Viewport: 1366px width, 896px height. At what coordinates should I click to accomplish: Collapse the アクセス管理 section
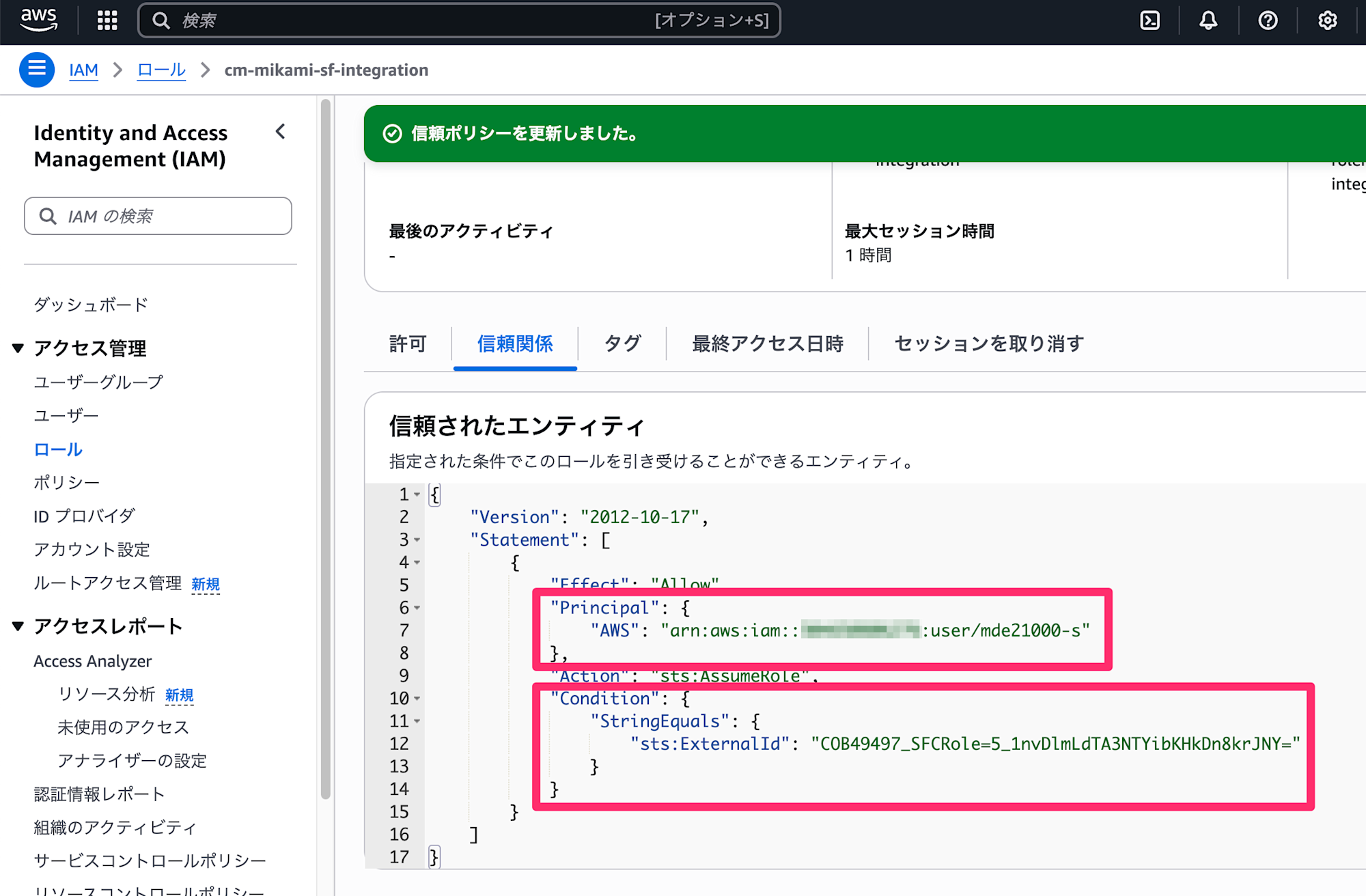pos(18,348)
